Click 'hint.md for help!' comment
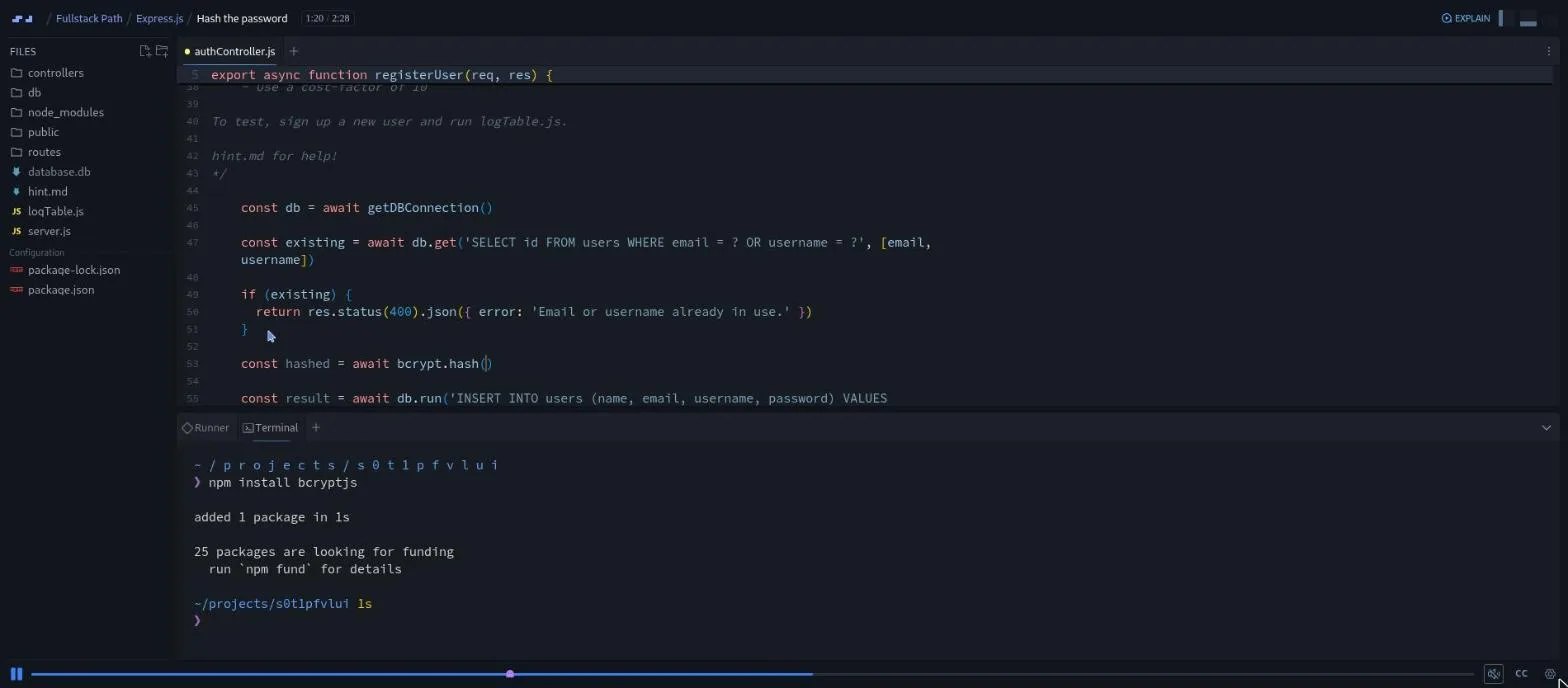This screenshot has width=1568, height=688. pos(274,156)
